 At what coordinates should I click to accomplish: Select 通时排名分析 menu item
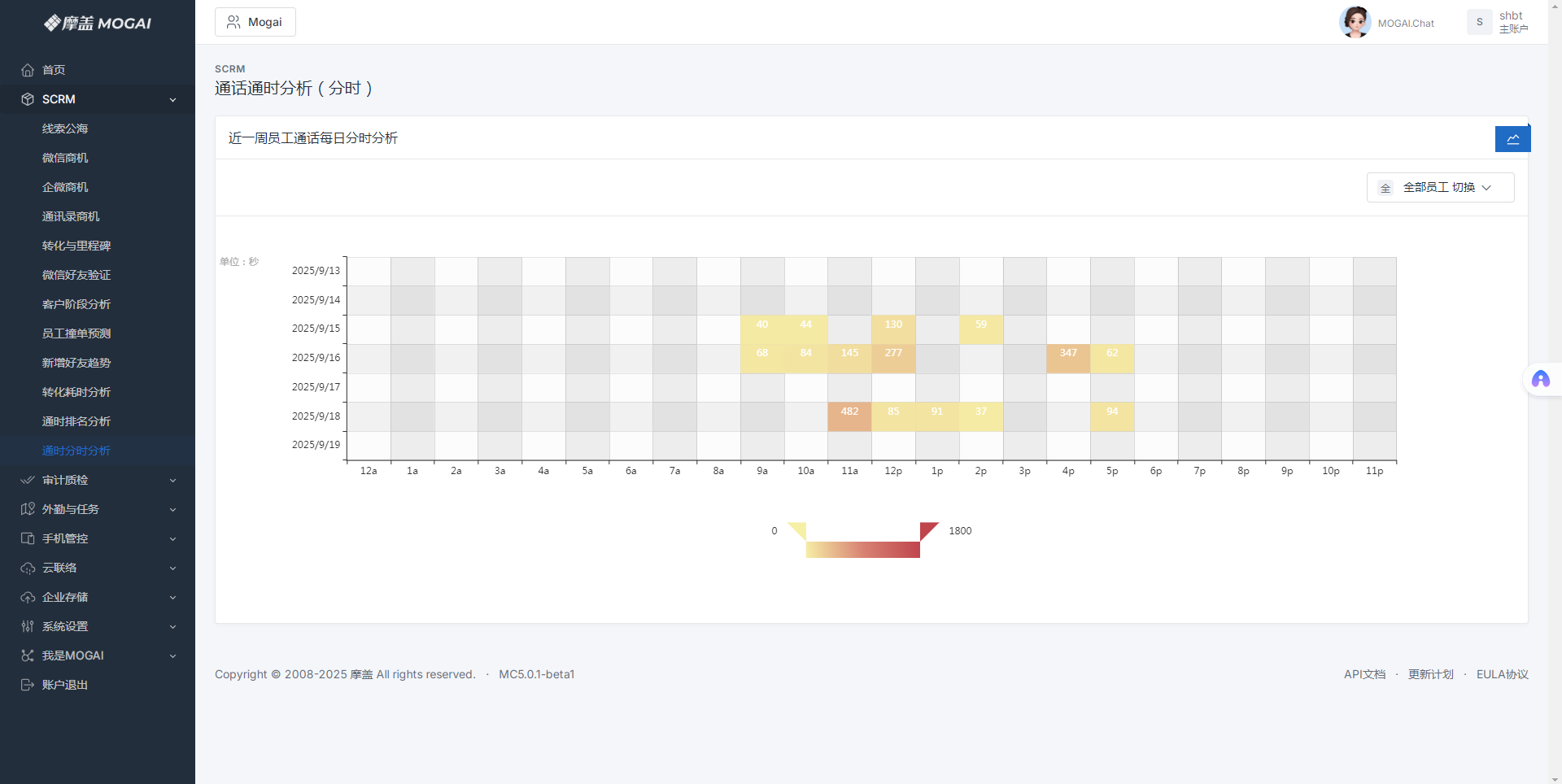[x=76, y=421]
